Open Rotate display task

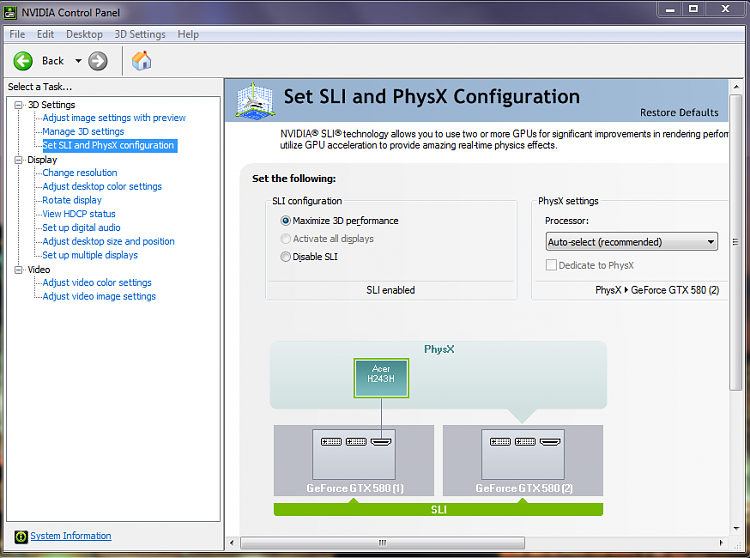72,200
